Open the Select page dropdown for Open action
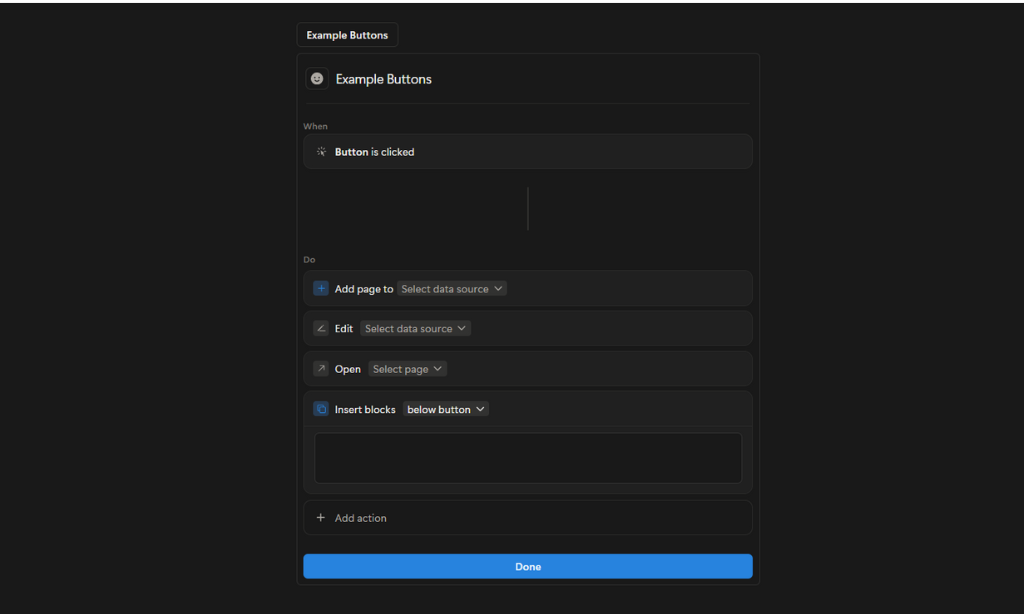 coord(407,368)
